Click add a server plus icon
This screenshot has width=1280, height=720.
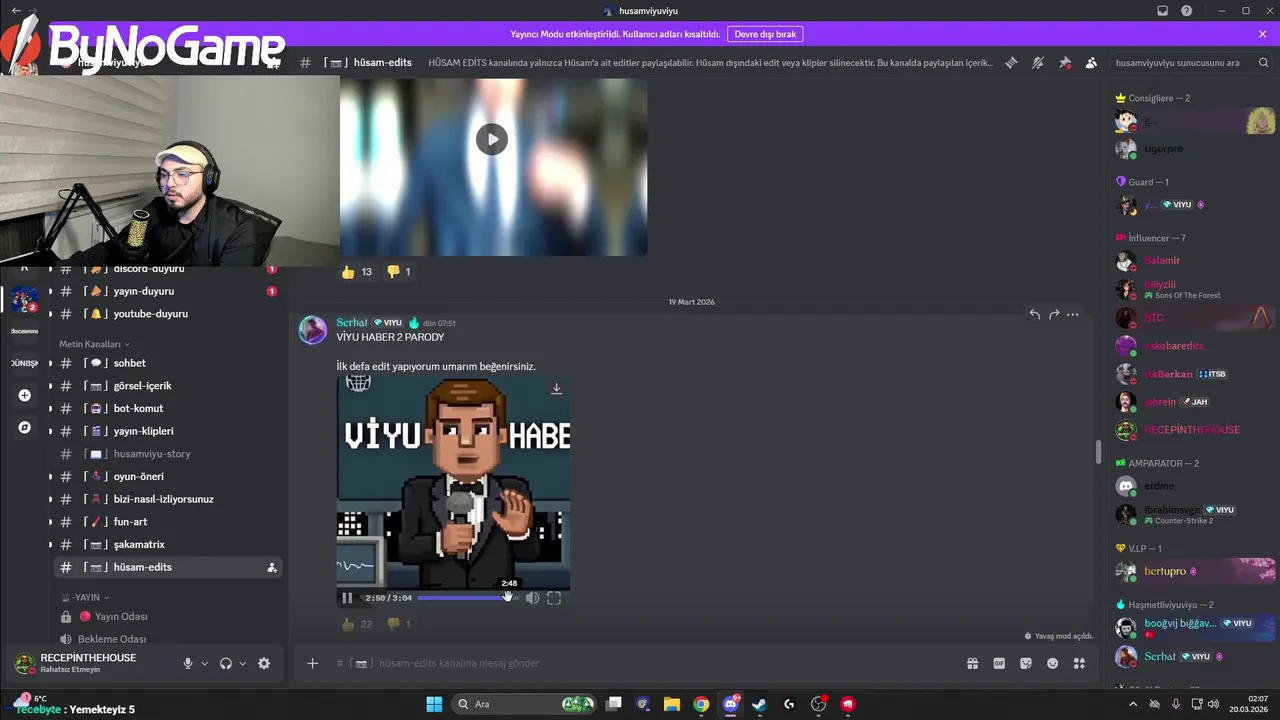point(24,395)
